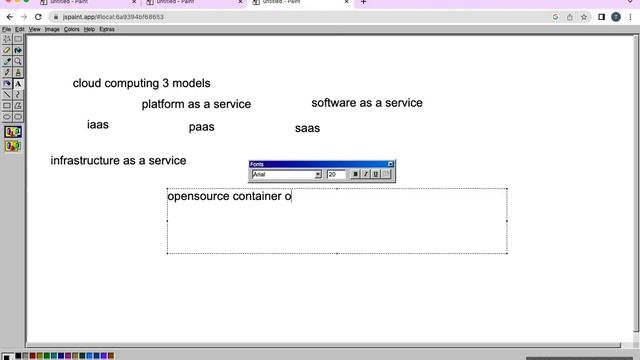Image resolution: width=640 pixels, height=360 pixels.
Task: Toggle Underline in the Fonts box
Action: 376,174
